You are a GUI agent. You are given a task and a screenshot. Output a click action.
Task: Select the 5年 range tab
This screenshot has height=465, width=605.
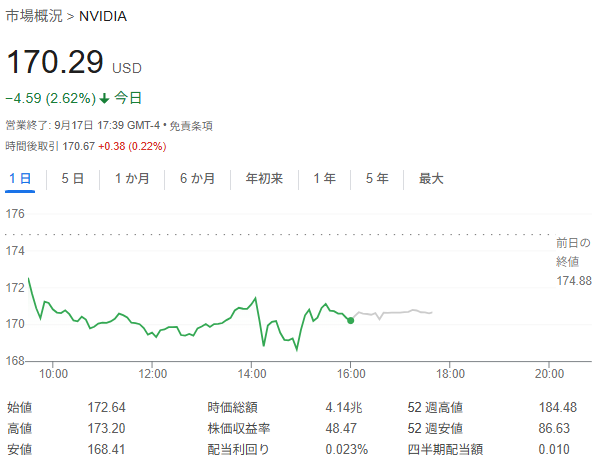click(x=377, y=179)
